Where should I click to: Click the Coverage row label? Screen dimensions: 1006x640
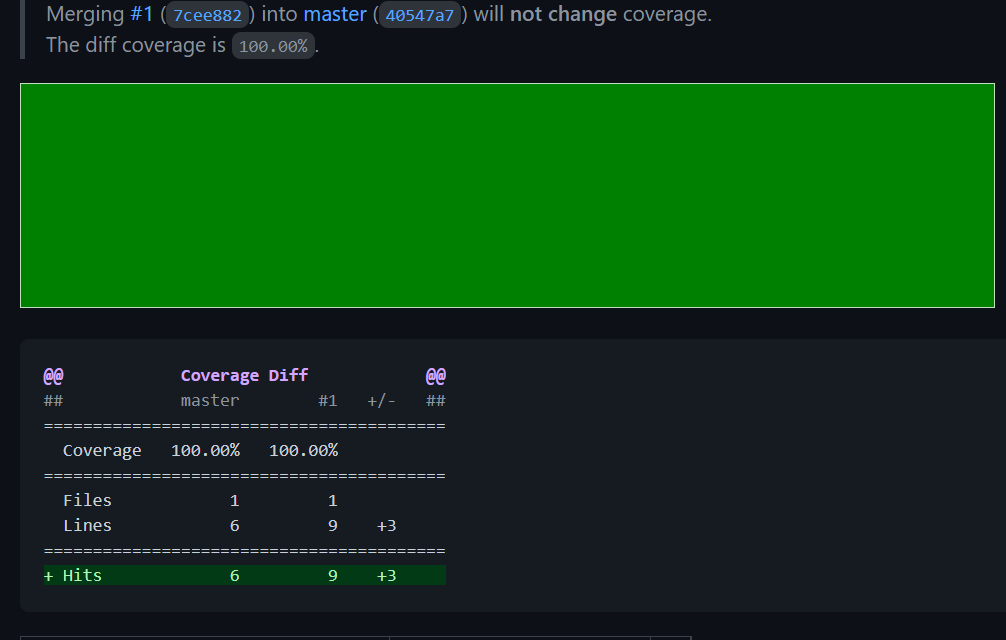pos(102,451)
